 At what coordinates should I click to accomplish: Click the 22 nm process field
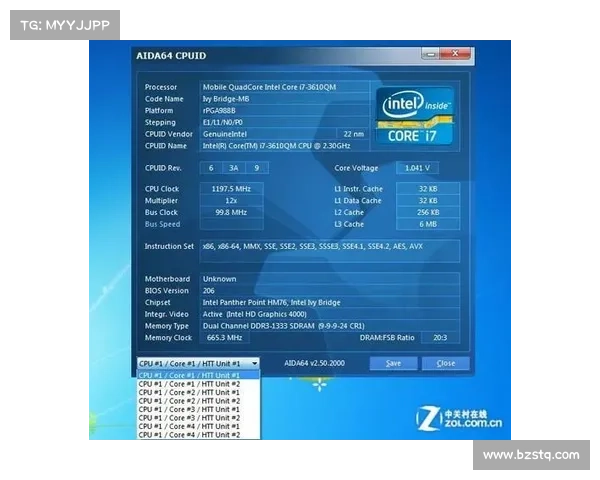(353, 134)
